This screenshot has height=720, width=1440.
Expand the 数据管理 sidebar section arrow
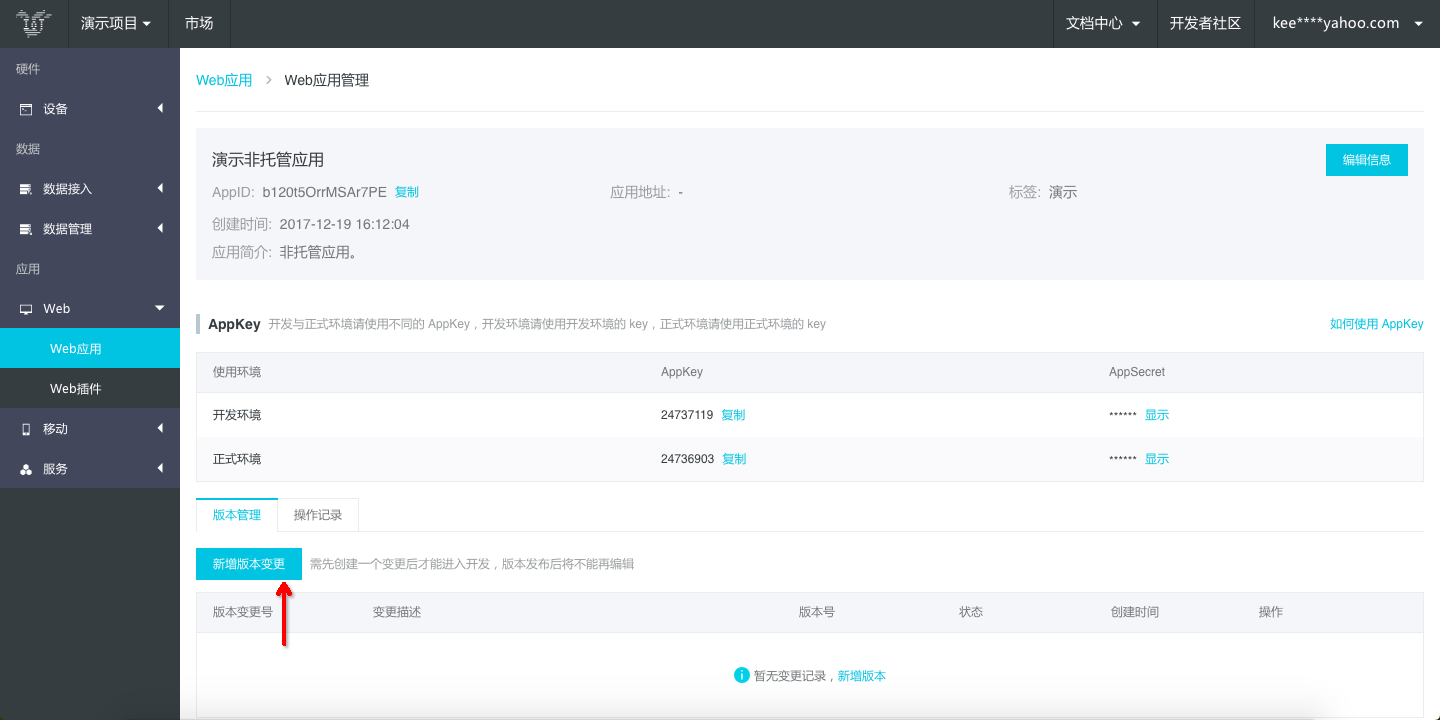[x=160, y=228]
